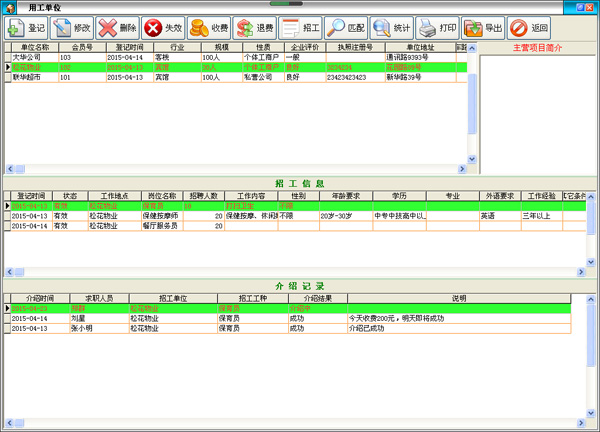The image size is (600, 432).
Task: Click the note 介绍已成功
Action: [x=366, y=328]
